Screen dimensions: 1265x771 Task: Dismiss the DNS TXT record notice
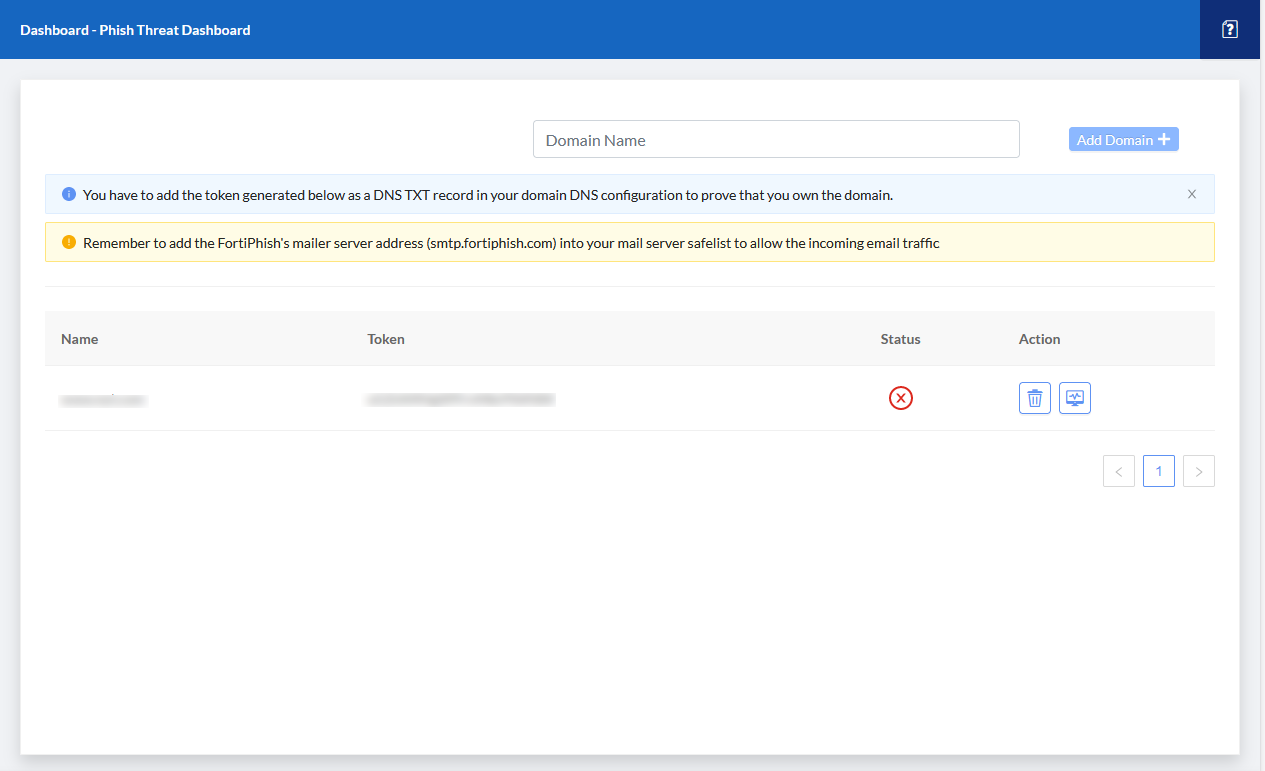[1191, 194]
